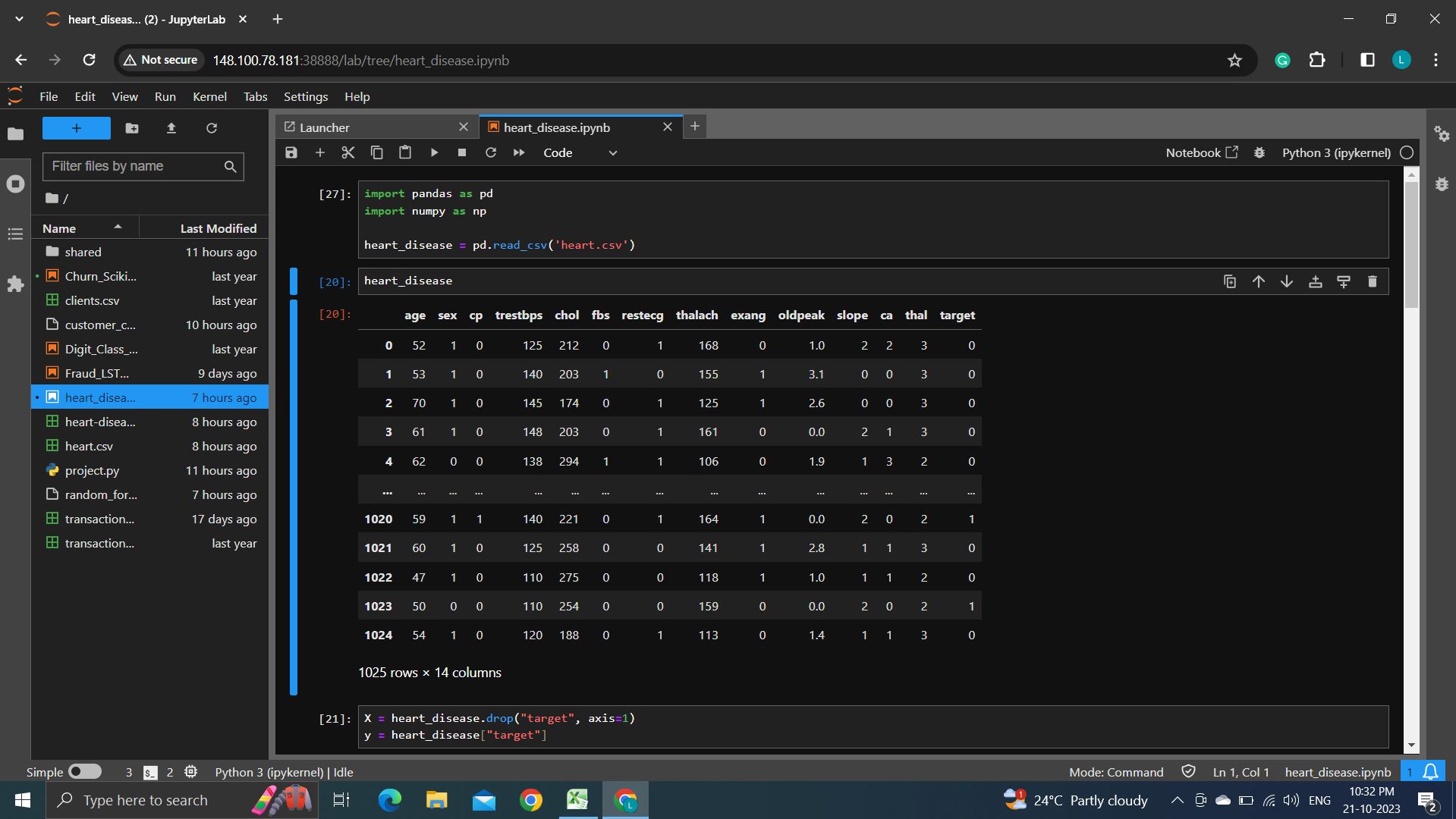
Task: Add a new tab in the work area
Action: (694, 127)
